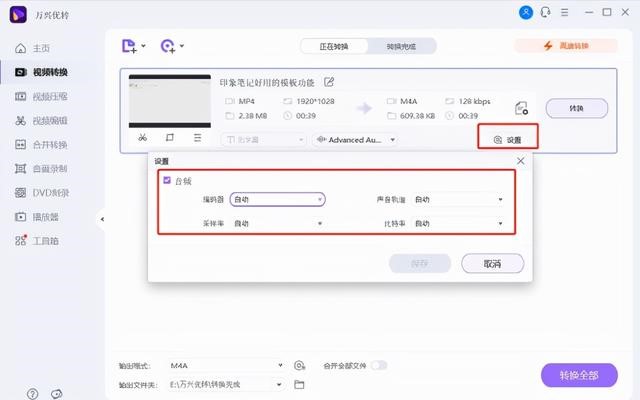Click the 转换 convert button
Screen dimensions: 640x400
[x=577, y=108]
